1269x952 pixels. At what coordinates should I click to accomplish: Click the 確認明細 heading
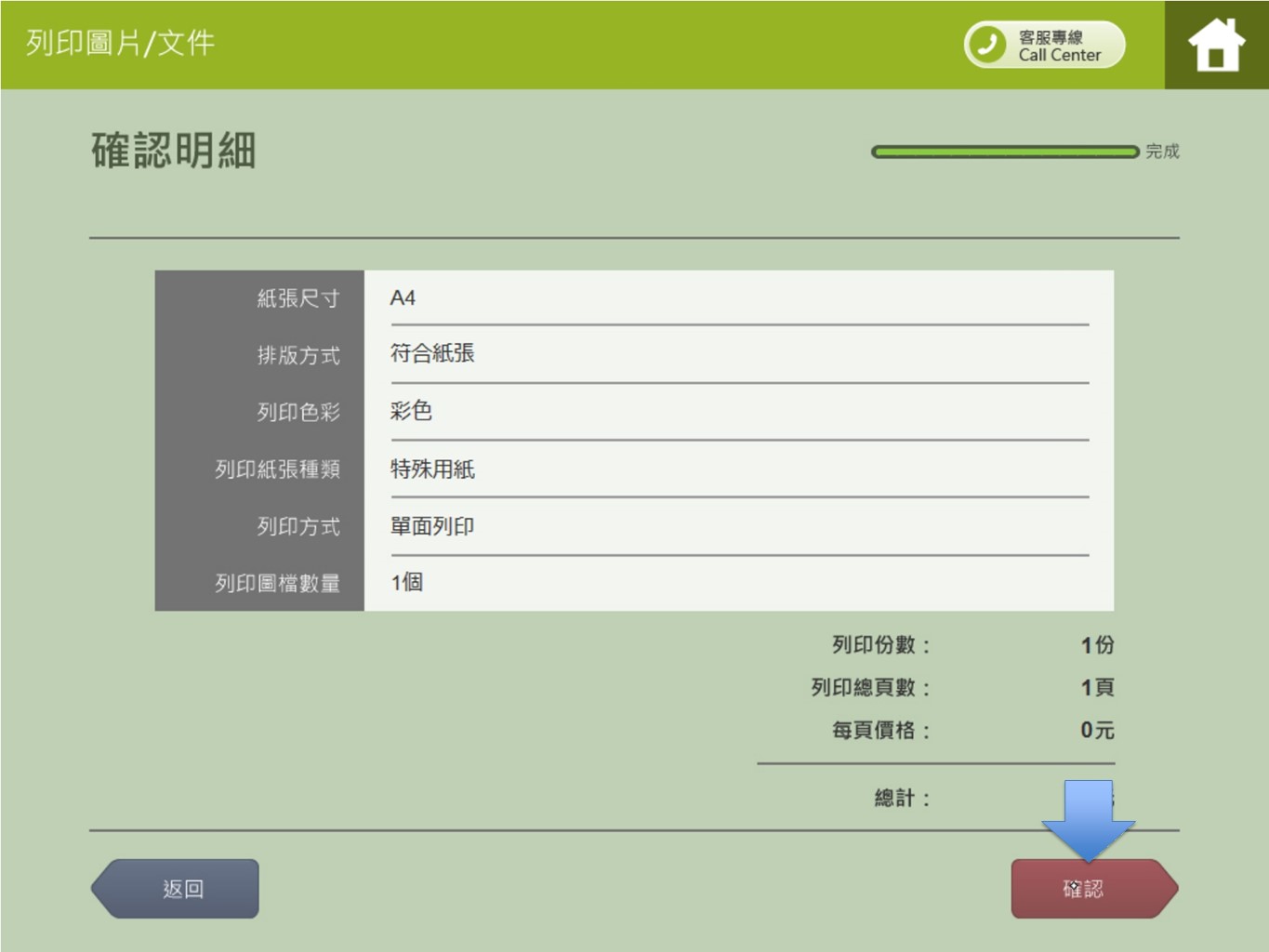174,151
